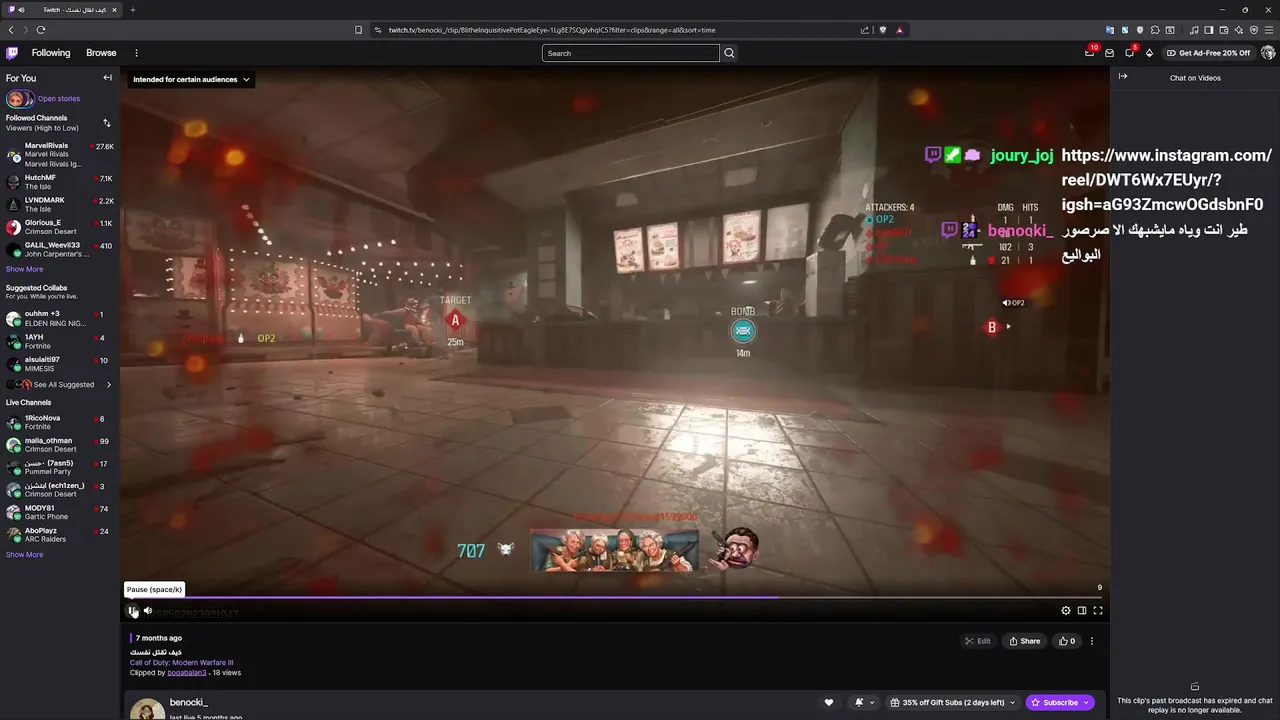This screenshot has height=720, width=1280.
Task: Open Brave Rewards triangle icon
Action: pos(899,30)
